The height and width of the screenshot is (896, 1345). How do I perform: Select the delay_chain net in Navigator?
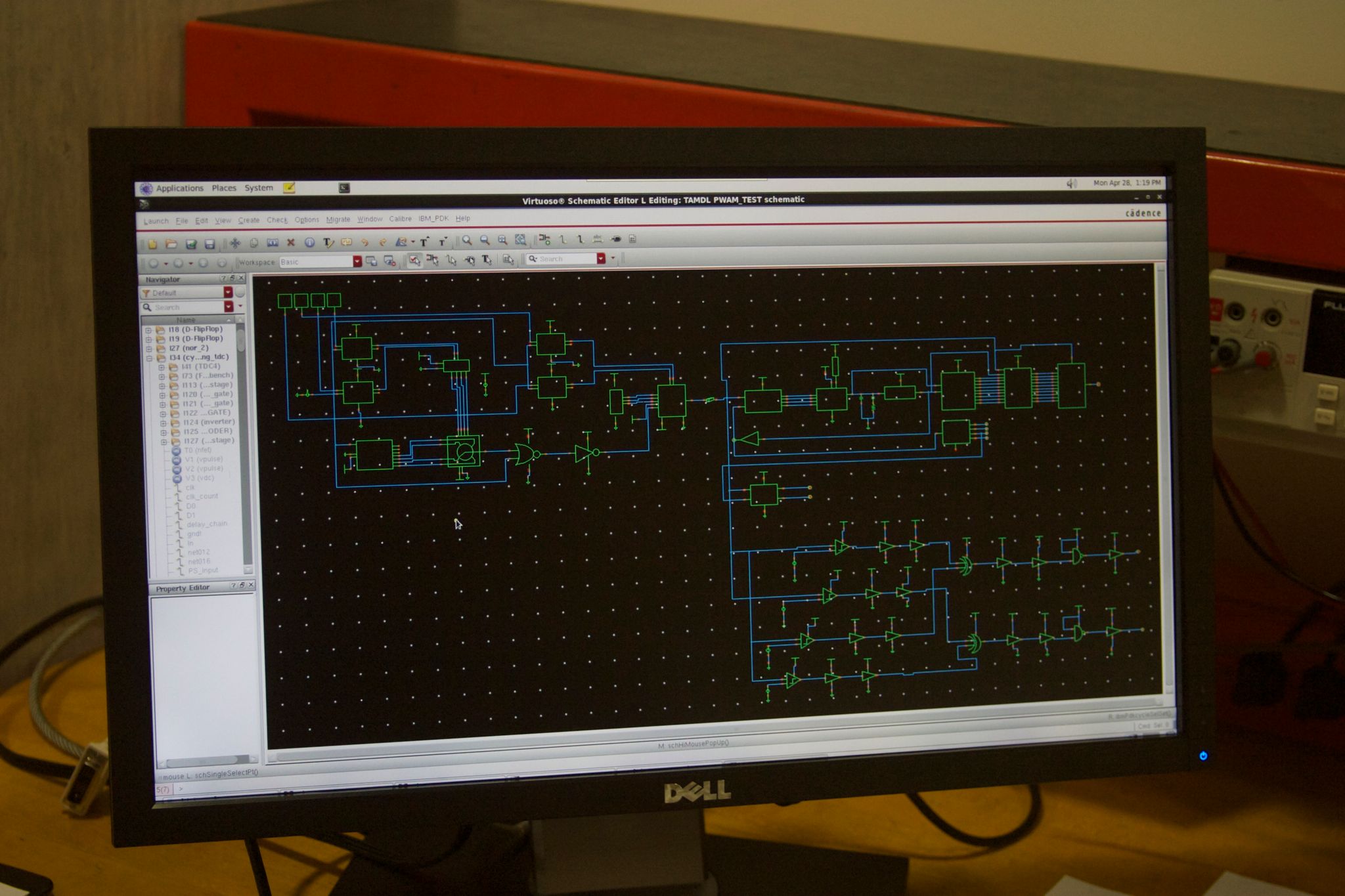click(206, 524)
